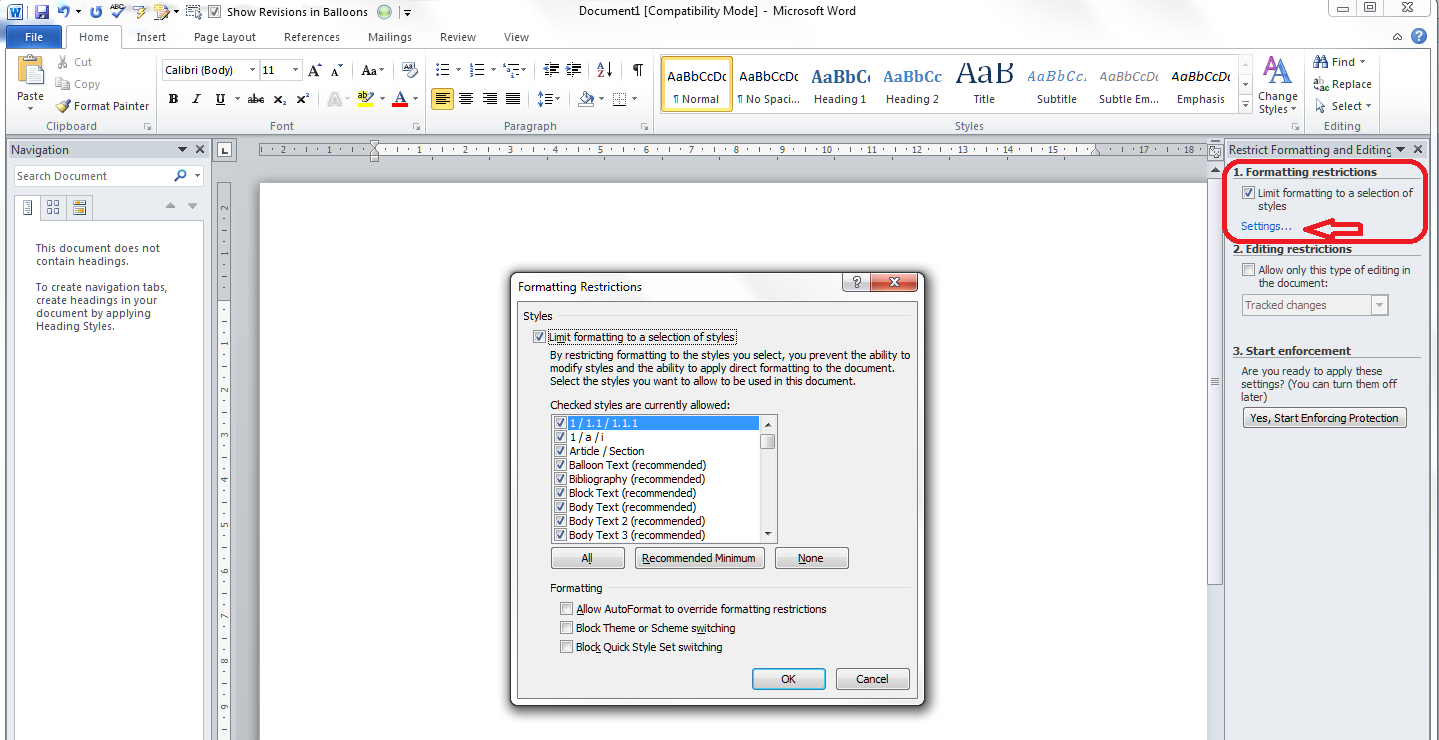Open the Tracked changes editing type dropdown
This screenshot has height=740, width=1439.
point(1380,305)
